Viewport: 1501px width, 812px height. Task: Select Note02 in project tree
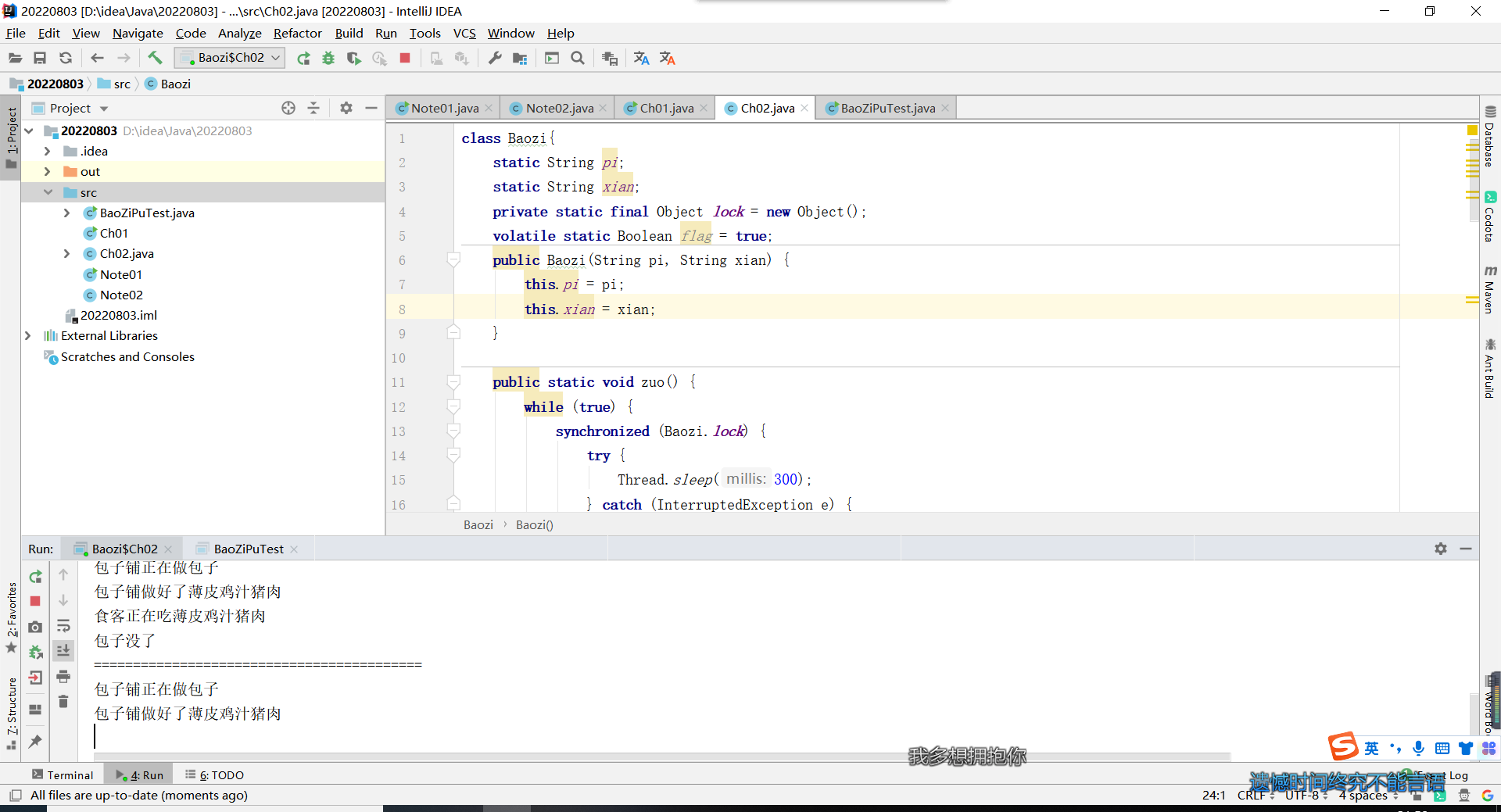click(121, 295)
